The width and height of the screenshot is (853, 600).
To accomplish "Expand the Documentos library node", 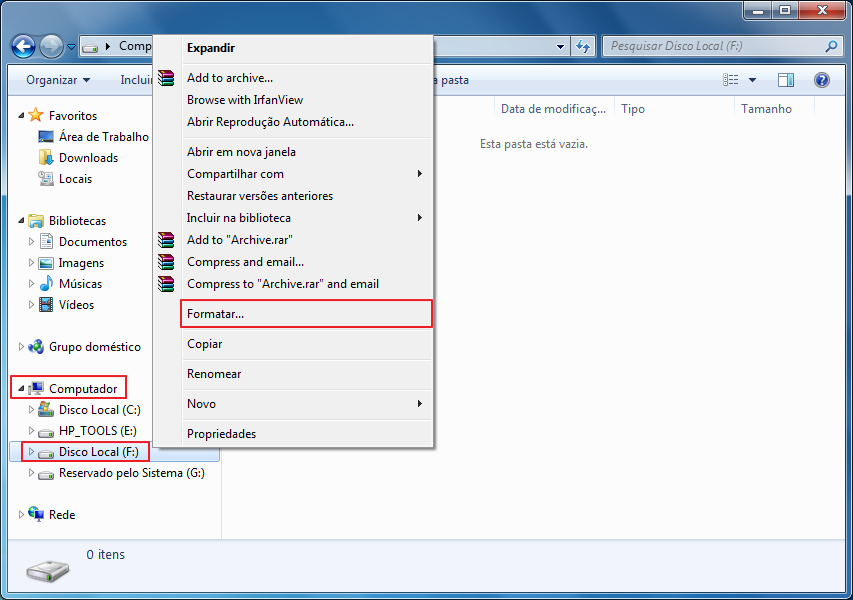I will pos(31,242).
